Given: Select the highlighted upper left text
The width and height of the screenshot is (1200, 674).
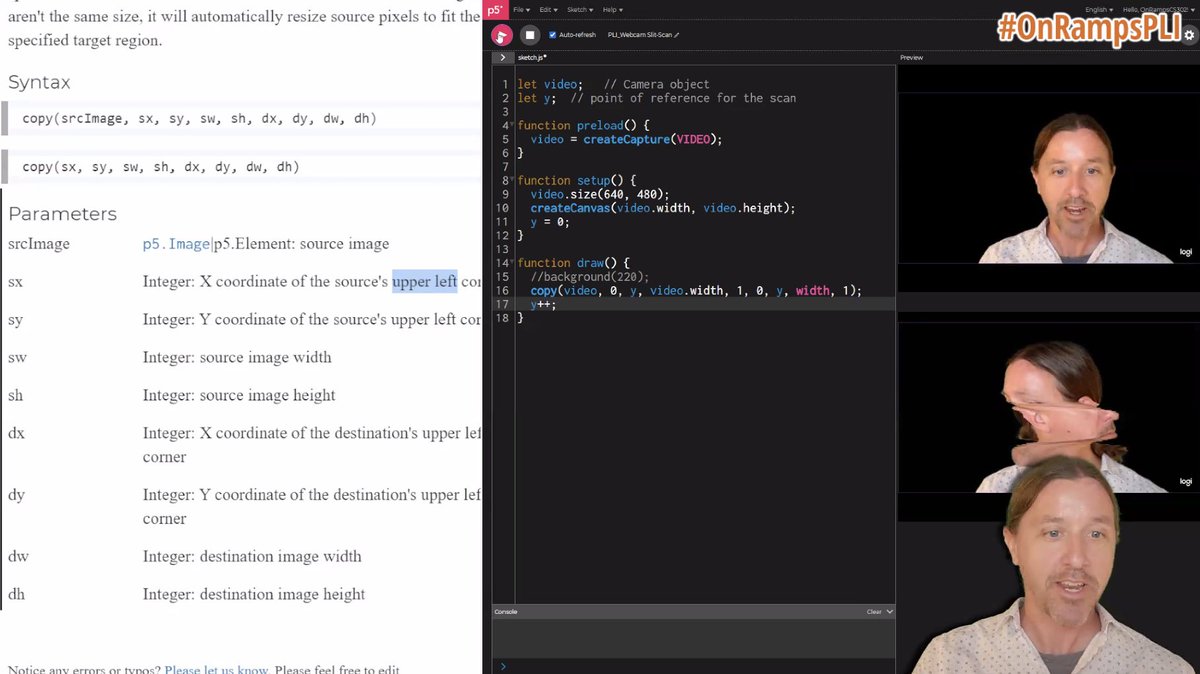Looking at the screenshot, I should 424,281.
